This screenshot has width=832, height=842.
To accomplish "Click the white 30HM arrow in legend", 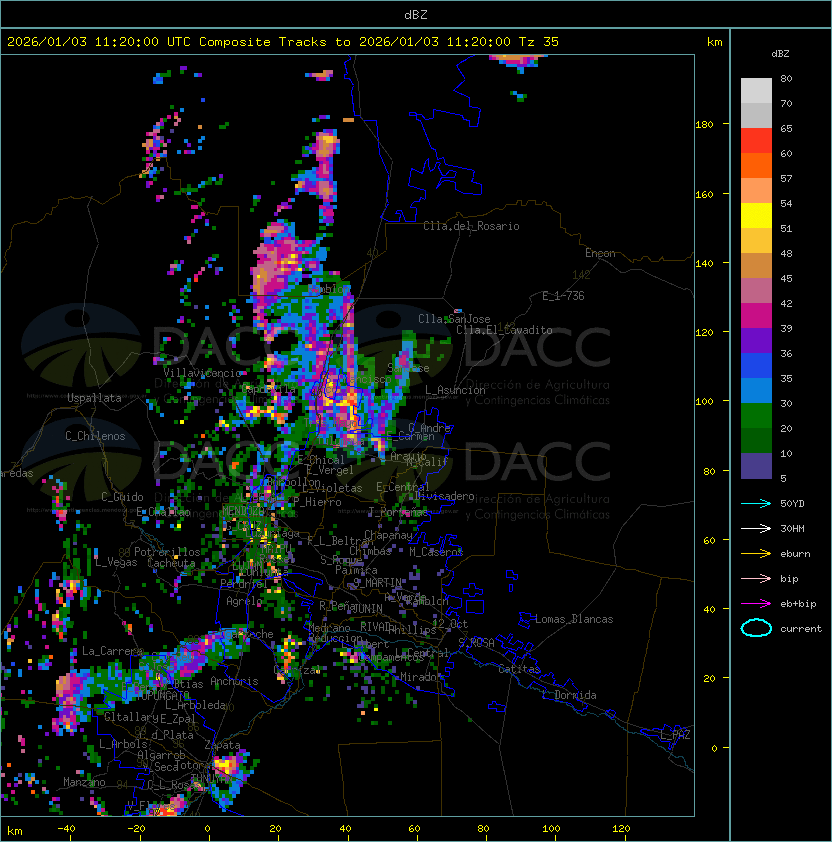I will pos(756,529).
